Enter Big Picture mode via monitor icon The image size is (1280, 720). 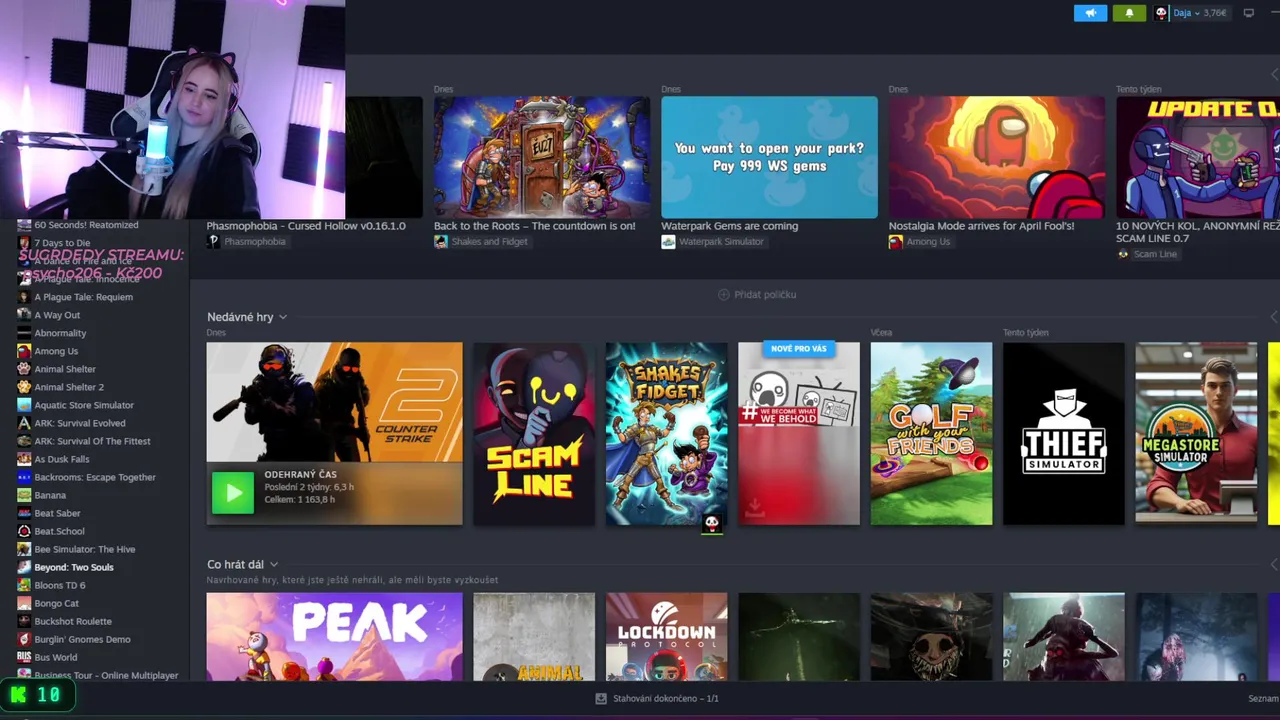1248,13
